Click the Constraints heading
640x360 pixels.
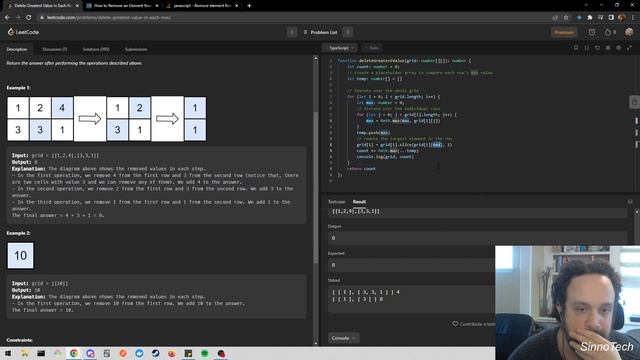20,340
